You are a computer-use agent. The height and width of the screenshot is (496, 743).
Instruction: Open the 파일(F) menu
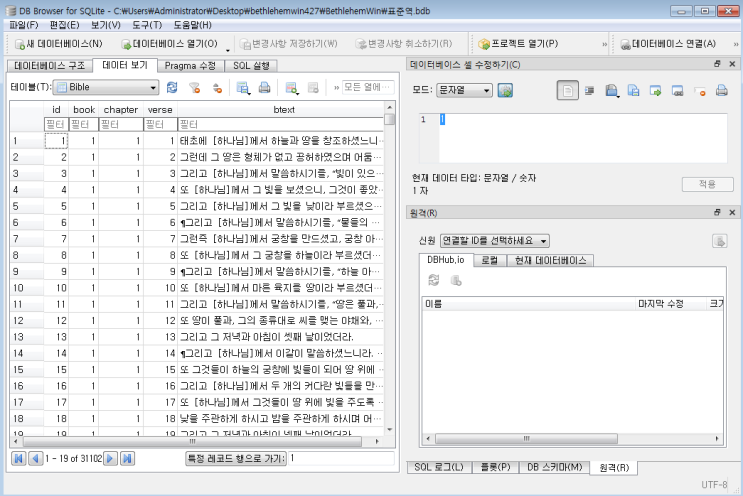[24, 25]
